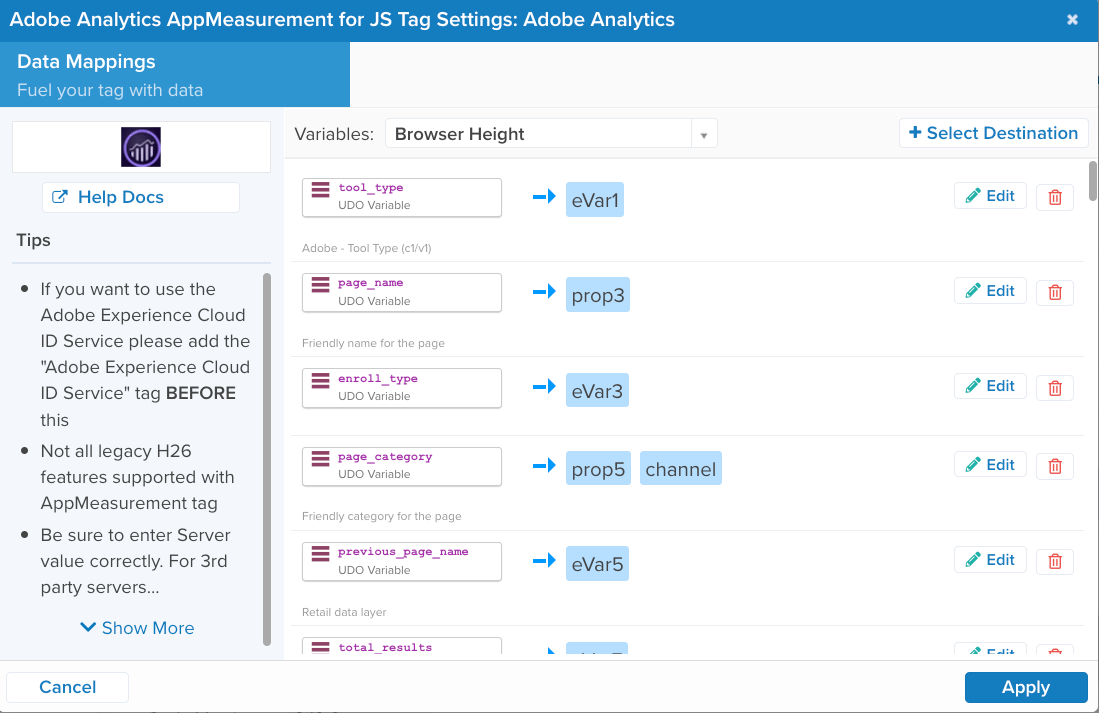
Task: Select the tool_type UDO Variable box
Action: [402, 198]
